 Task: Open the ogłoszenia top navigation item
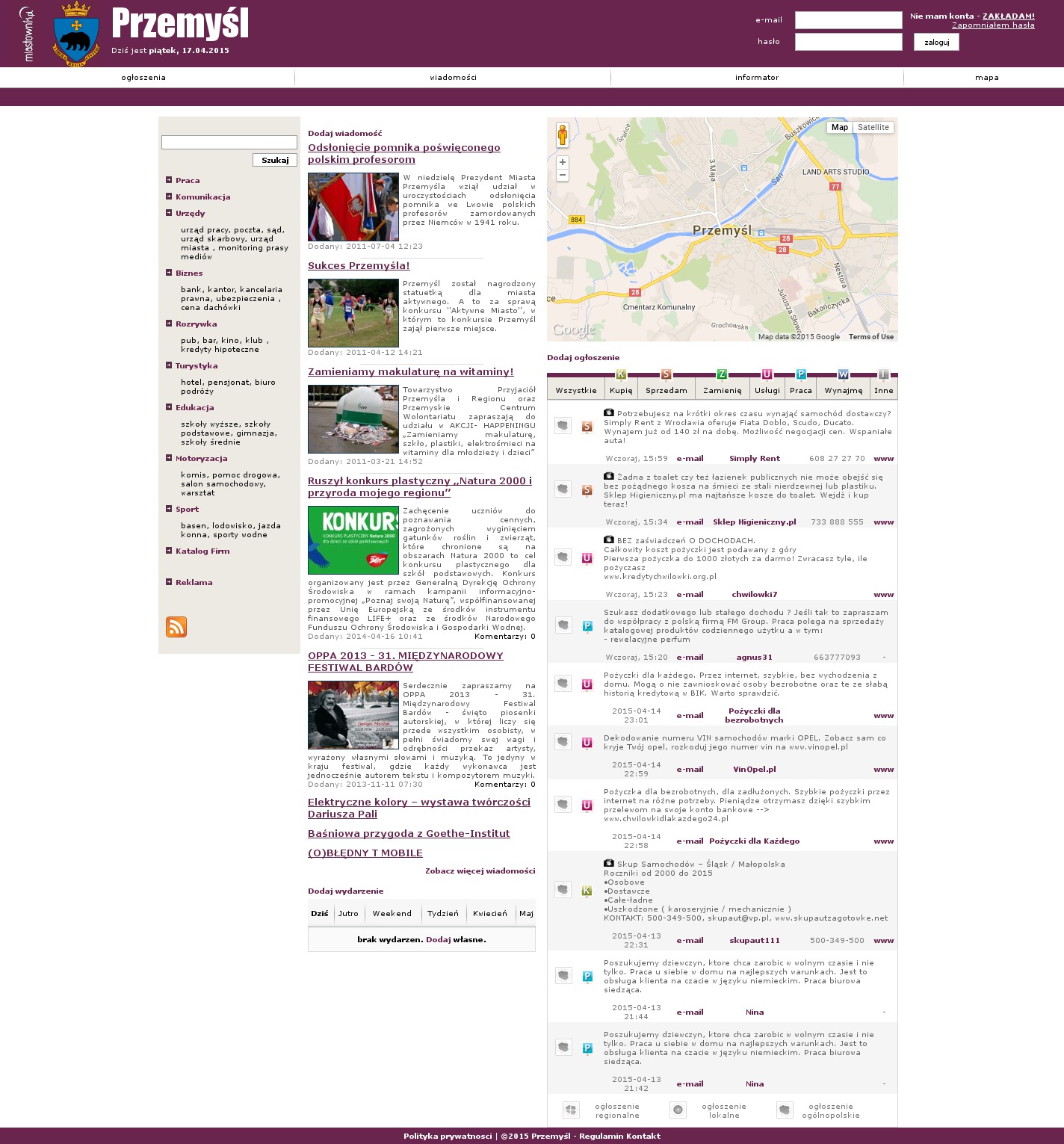tap(143, 77)
